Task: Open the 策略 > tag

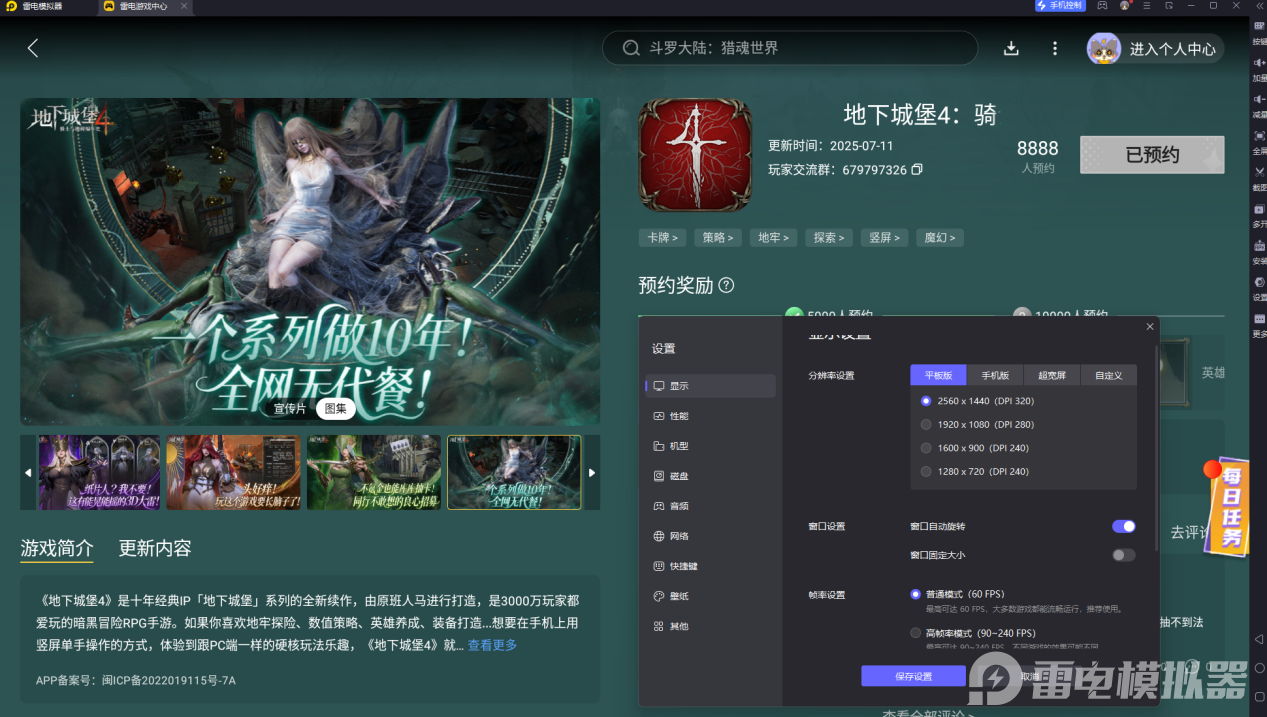Action: [718, 238]
